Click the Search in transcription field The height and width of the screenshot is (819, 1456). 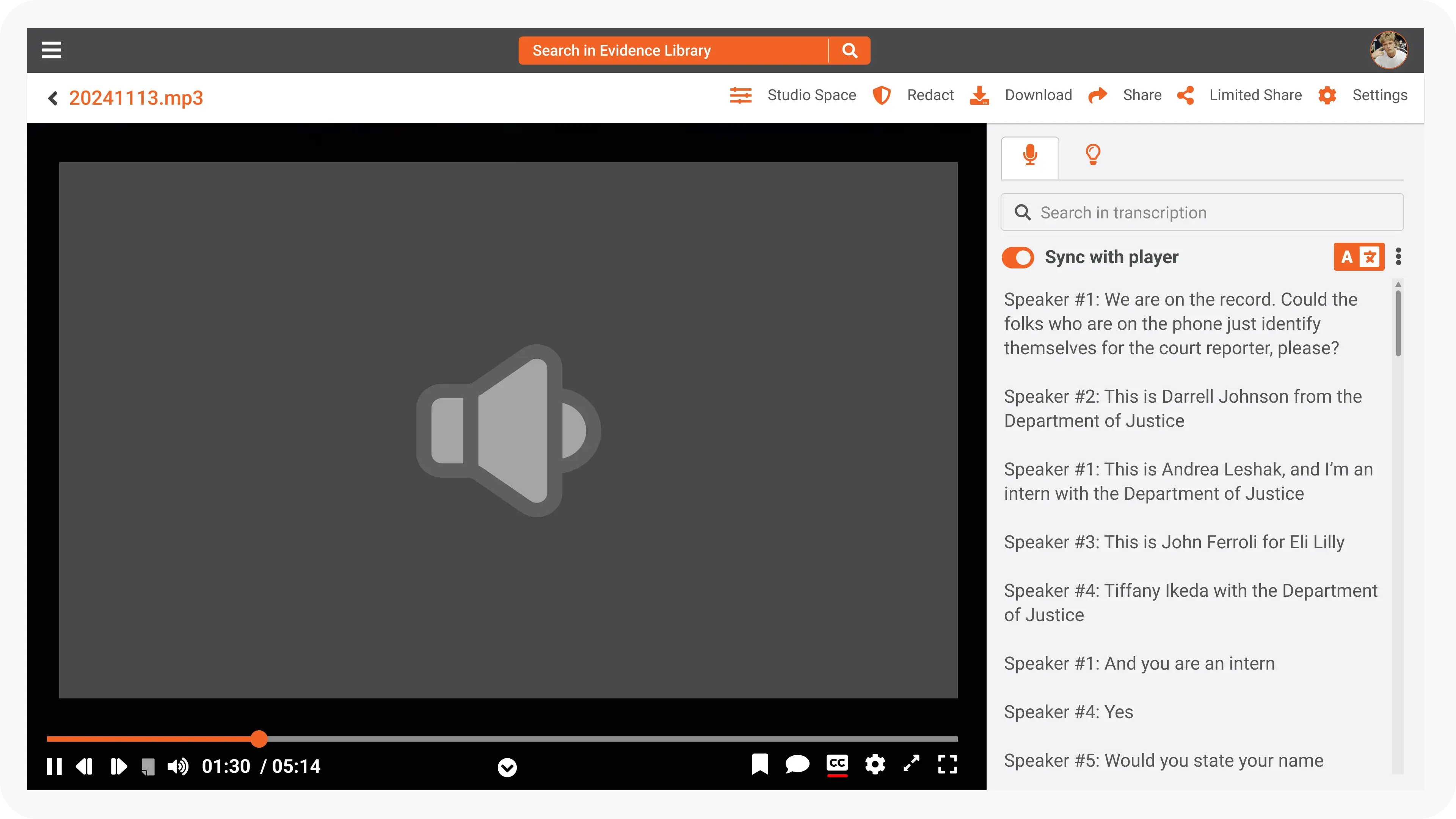point(1202,212)
